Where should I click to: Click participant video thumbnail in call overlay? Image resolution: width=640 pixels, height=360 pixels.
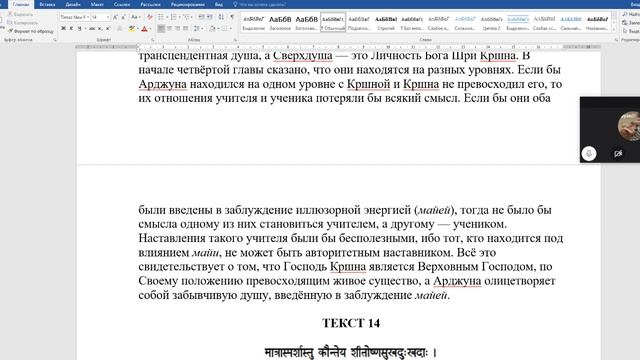pyautogui.click(x=629, y=127)
